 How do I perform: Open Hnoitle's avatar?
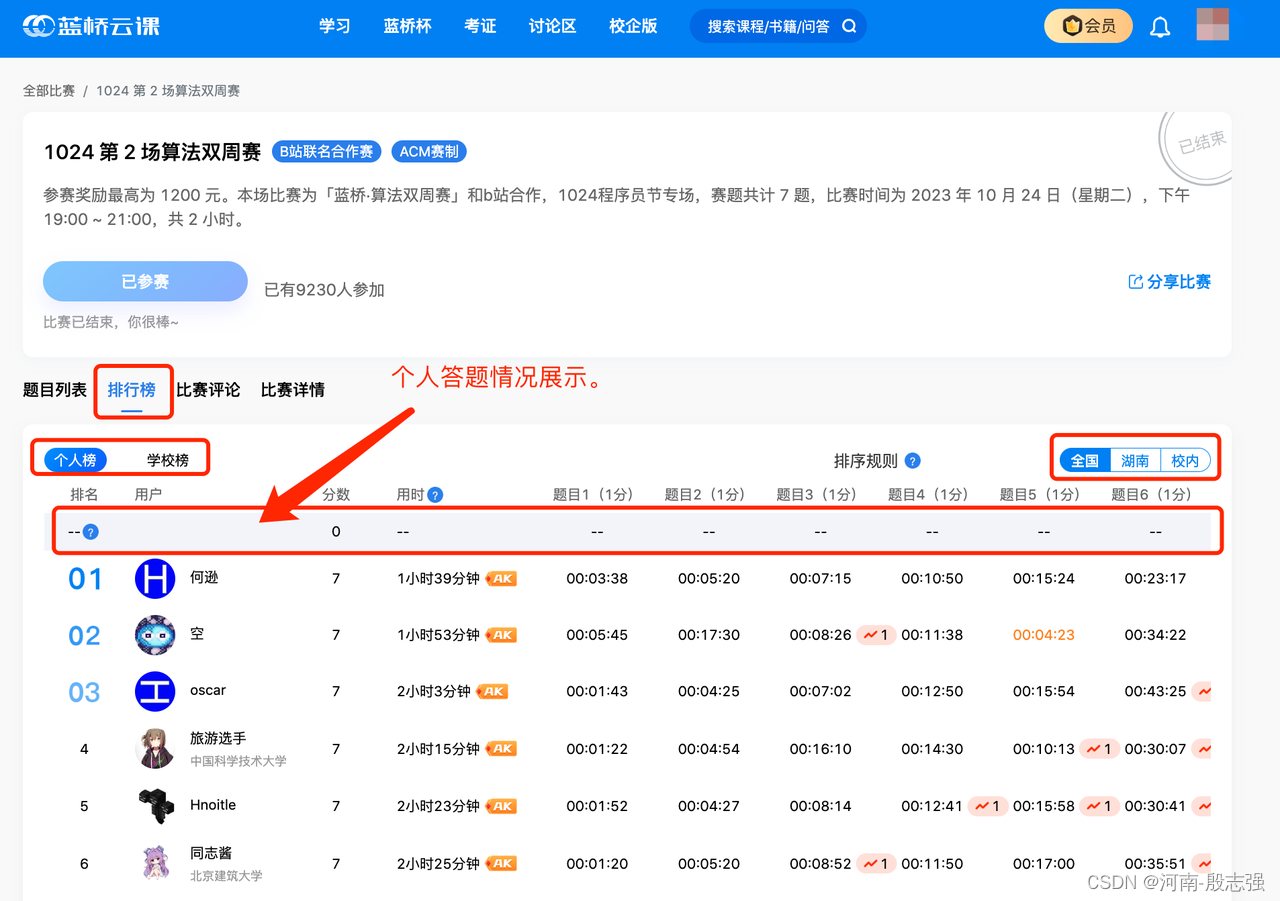[155, 805]
